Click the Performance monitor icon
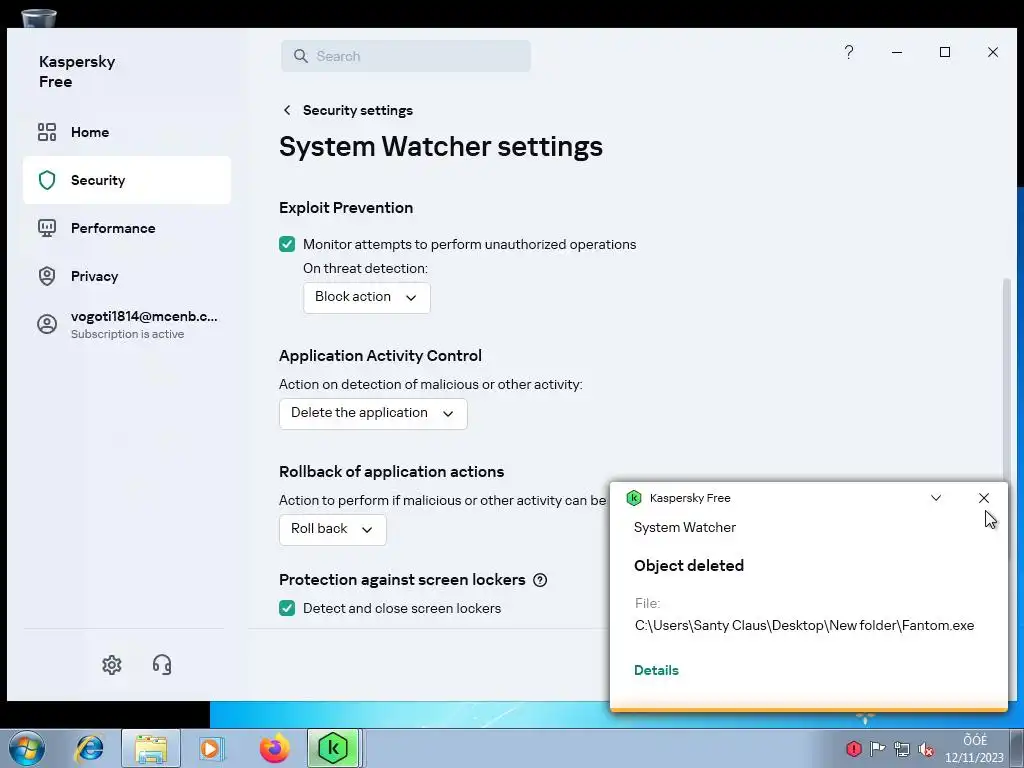Viewport: 1024px width, 768px height. coord(47,228)
